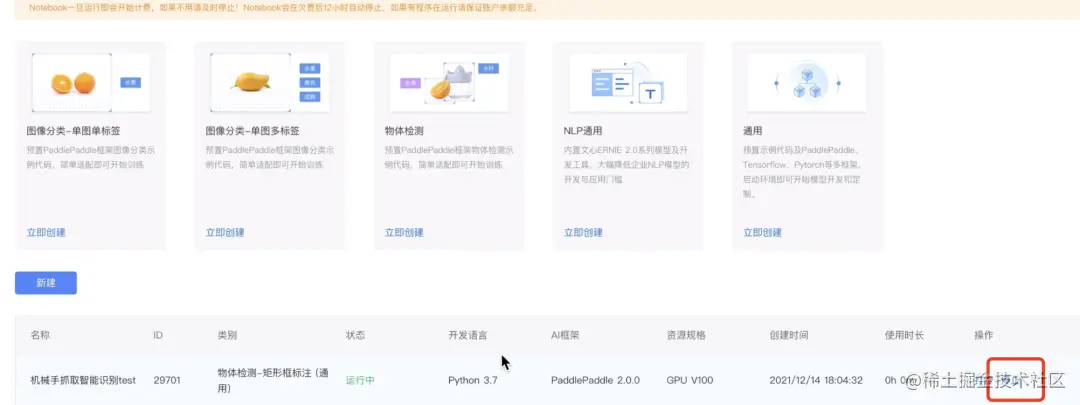Click 立即创建 under 图像分类-单图多标签
Screen dimensions: 1080x405
(225, 233)
